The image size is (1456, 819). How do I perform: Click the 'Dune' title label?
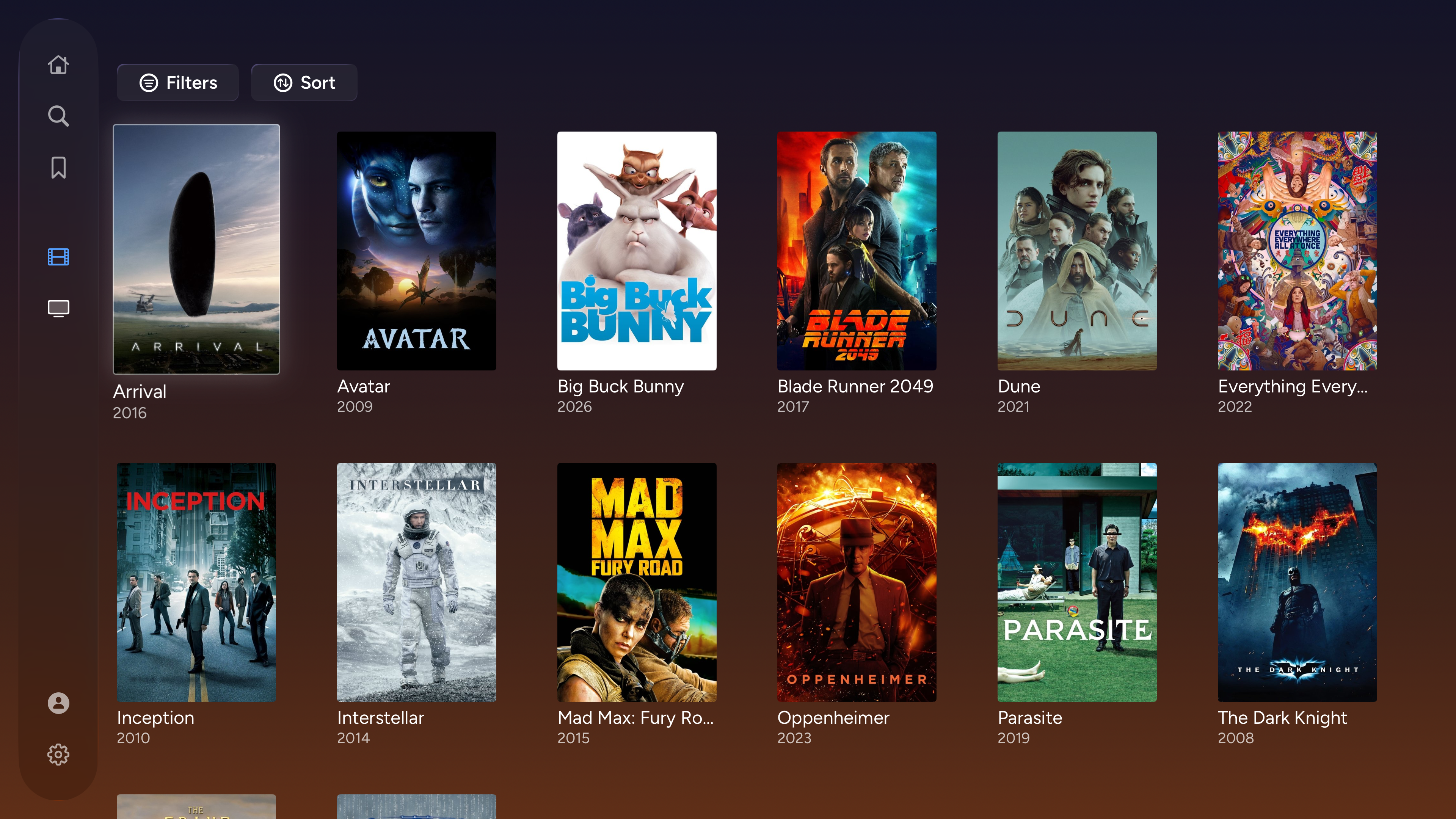pyautogui.click(x=1018, y=386)
